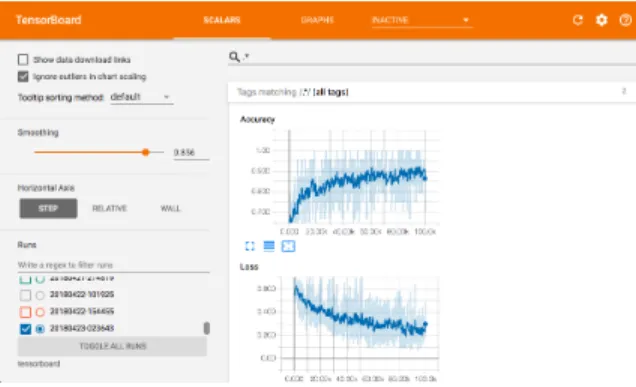Screen dimensions: 636x387
Task: Click the TensorBoard title in header
Action: coord(49,20)
